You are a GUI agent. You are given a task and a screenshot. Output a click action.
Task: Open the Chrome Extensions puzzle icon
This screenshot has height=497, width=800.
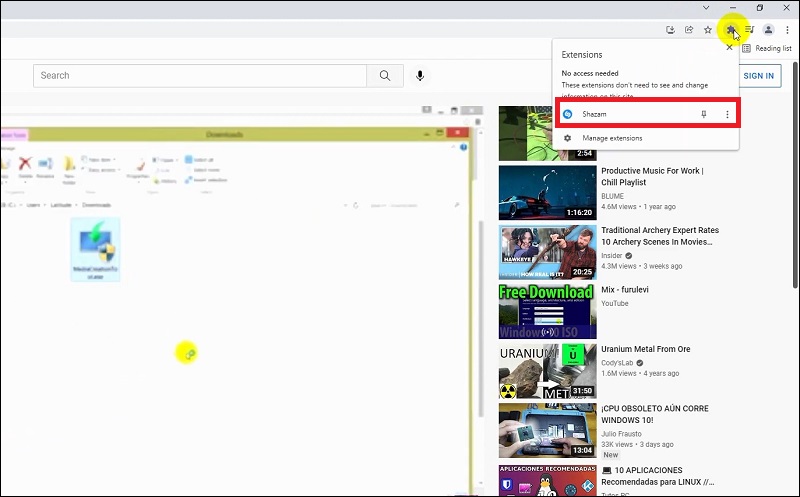pos(730,30)
